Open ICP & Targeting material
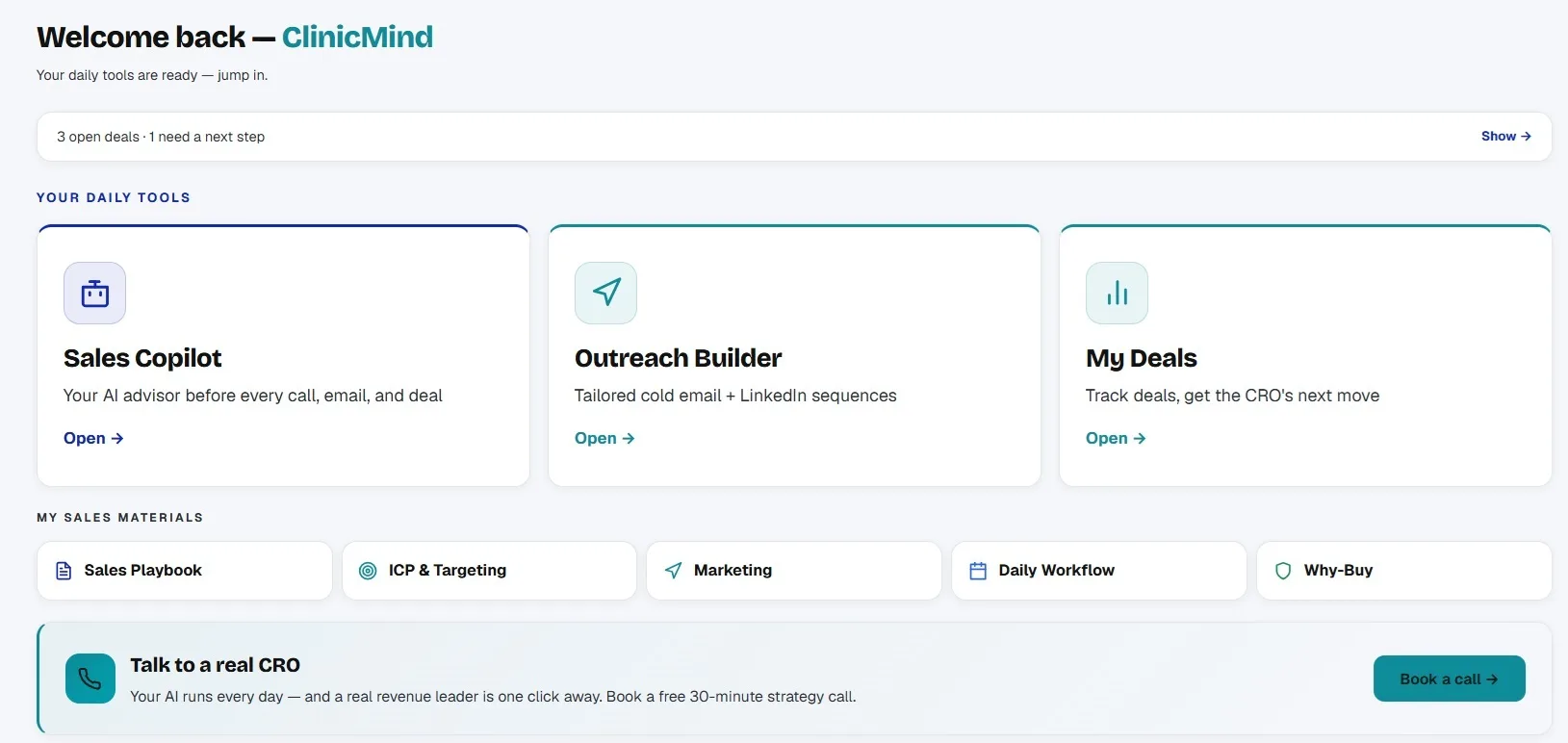Image resolution: width=1568 pixels, height=743 pixels. click(x=489, y=571)
